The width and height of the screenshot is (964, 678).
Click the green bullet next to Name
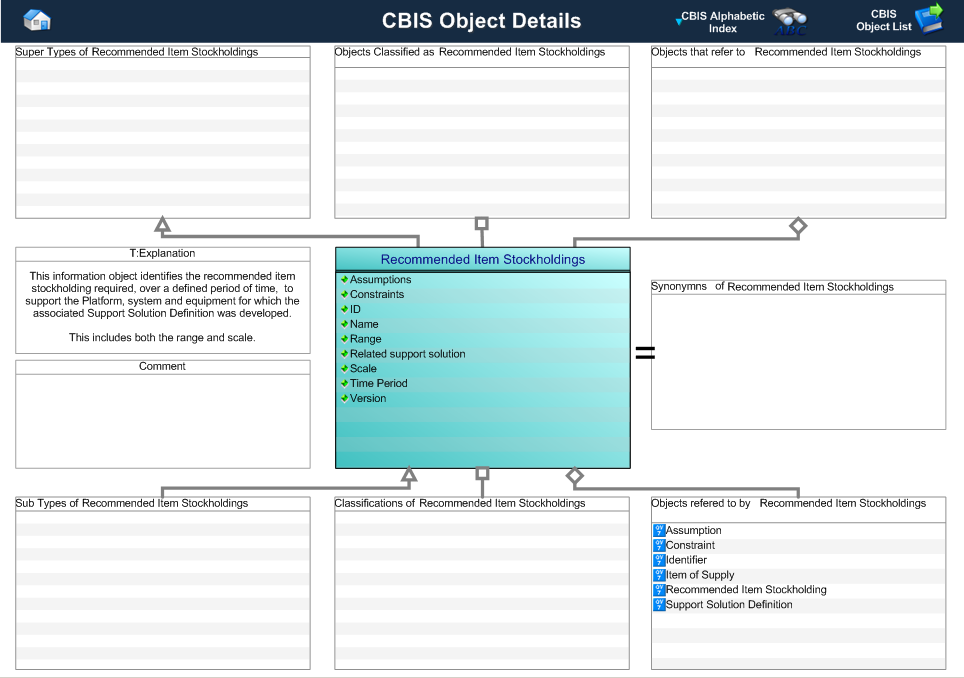(x=344, y=323)
